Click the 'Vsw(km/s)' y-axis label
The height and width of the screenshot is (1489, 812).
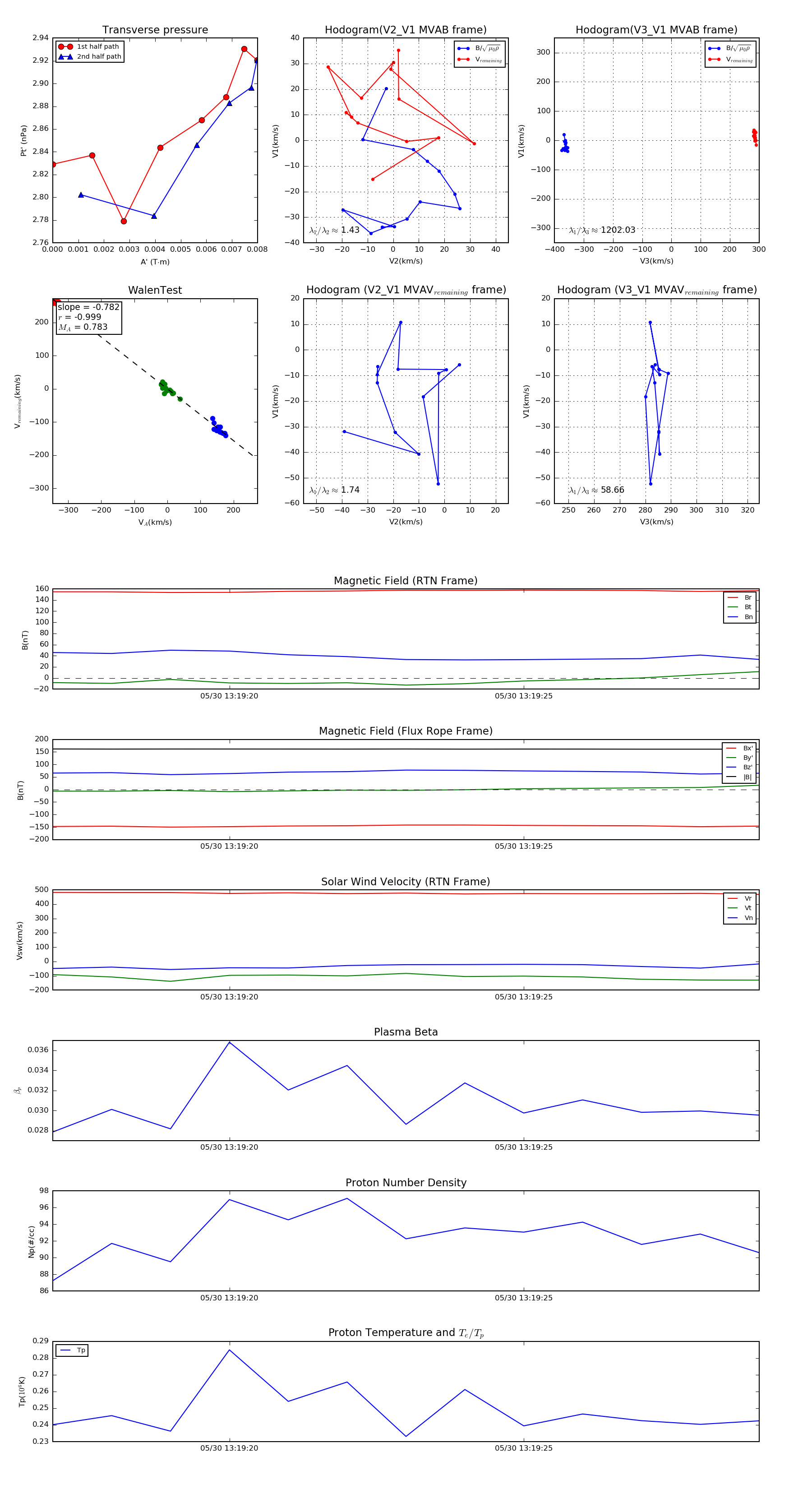(20, 941)
